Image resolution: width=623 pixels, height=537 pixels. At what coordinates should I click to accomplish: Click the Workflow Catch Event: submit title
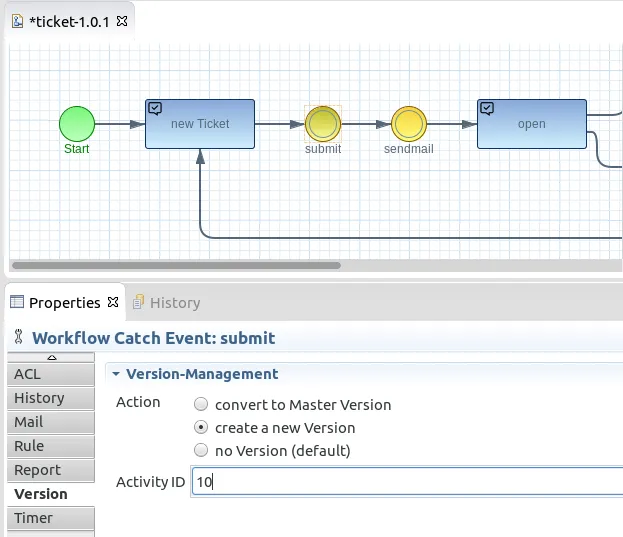(x=153, y=338)
